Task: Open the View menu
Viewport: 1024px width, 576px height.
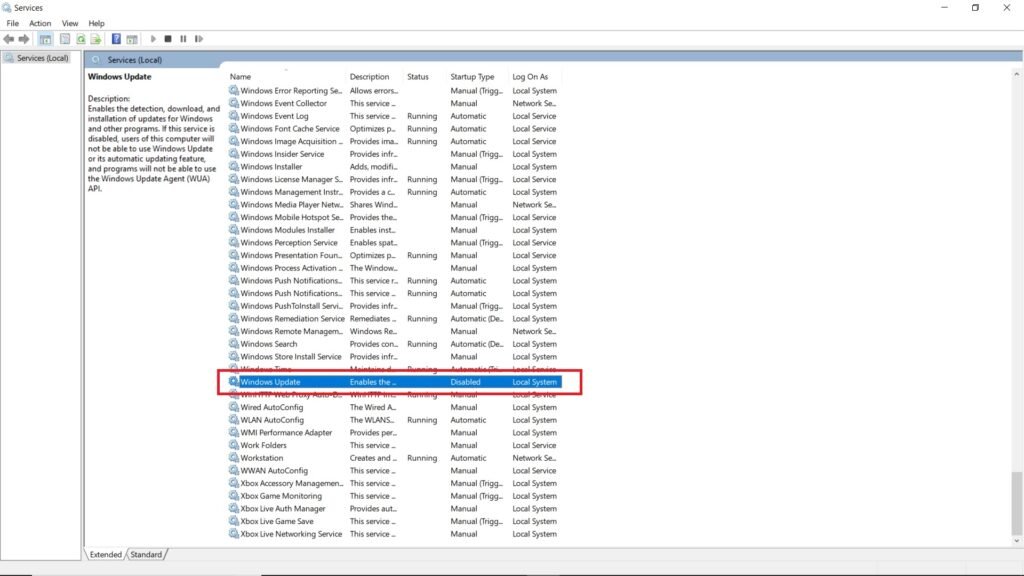Action: coord(69,23)
